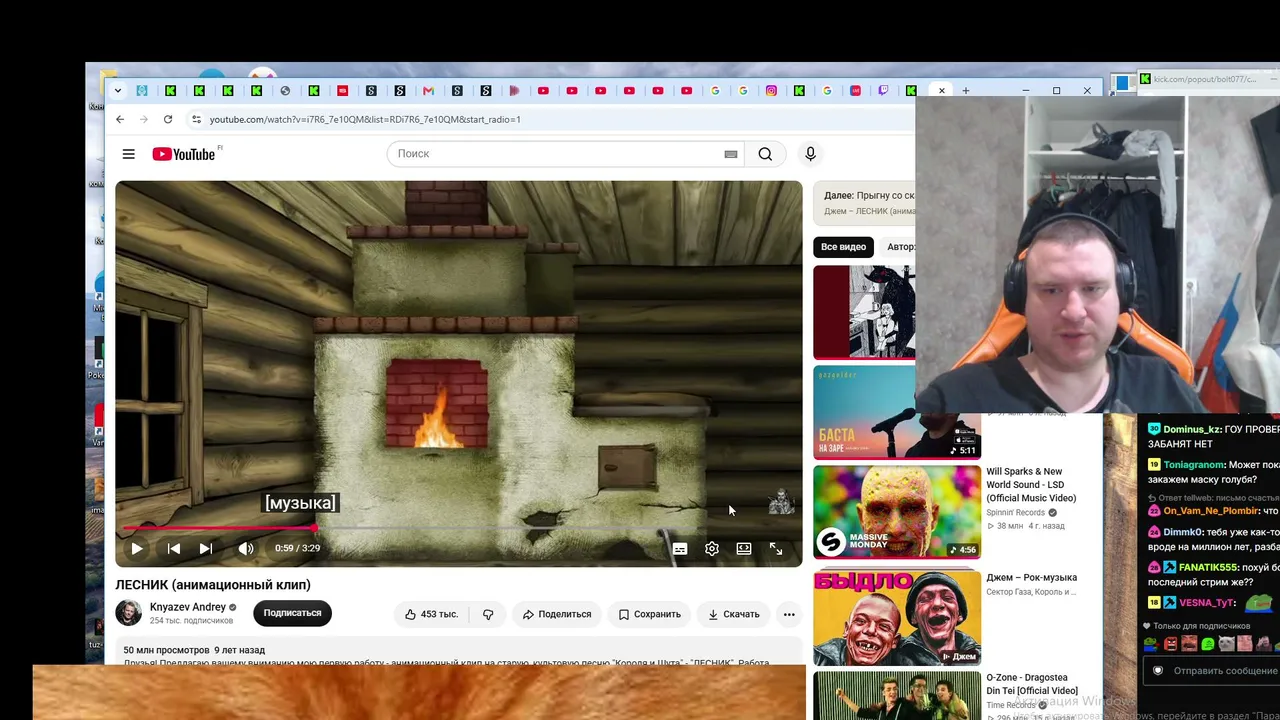Open the O-Zone Dragostea Din Tei title

pyautogui.click(x=1032, y=684)
